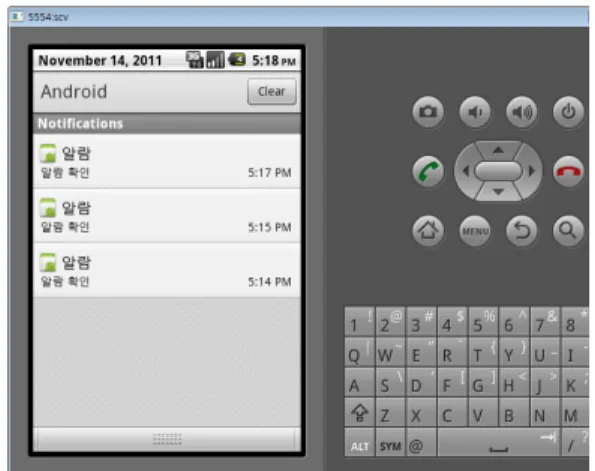Click the green call button
Image resolution: width=595 pixels, height=471 pixels.
point(428,171)
